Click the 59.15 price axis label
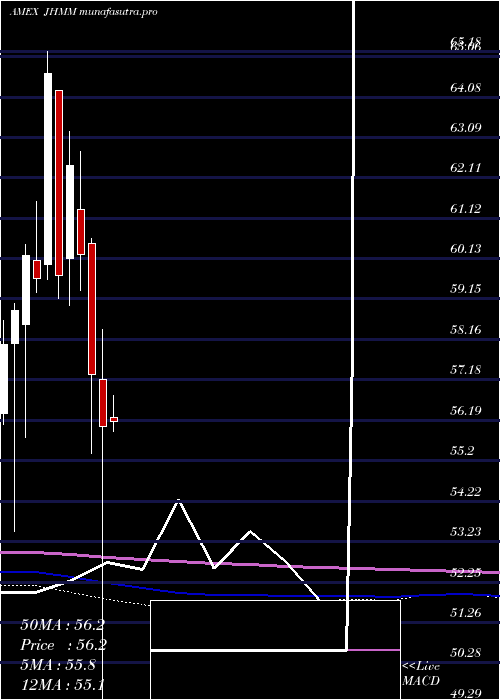Screen dimensions: 500x700 [466, 289]
